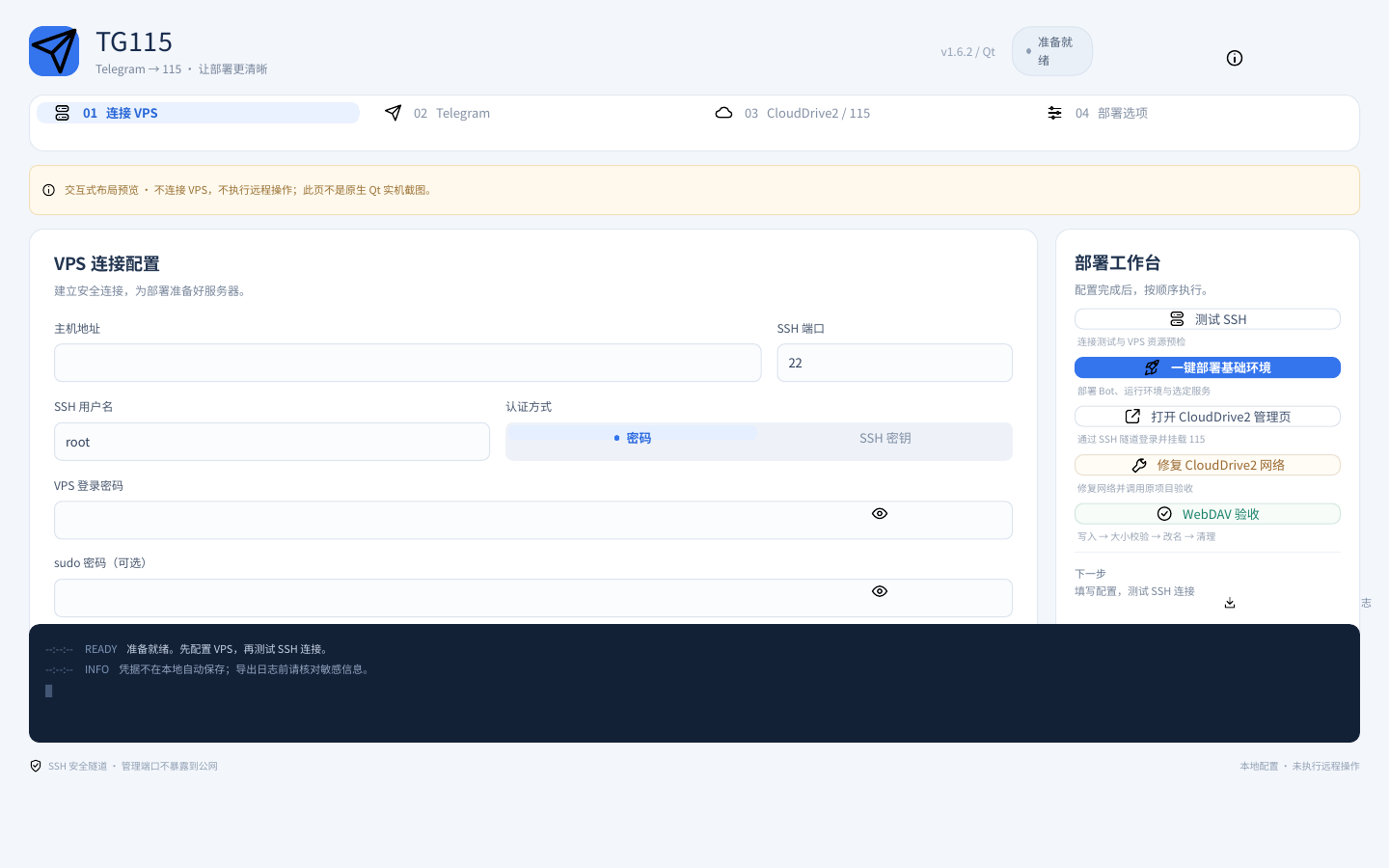Click the TG115 paper plane app logo
Image resolution: width=1389 pixels, height=868 pixels.
(x=54, y=51)
